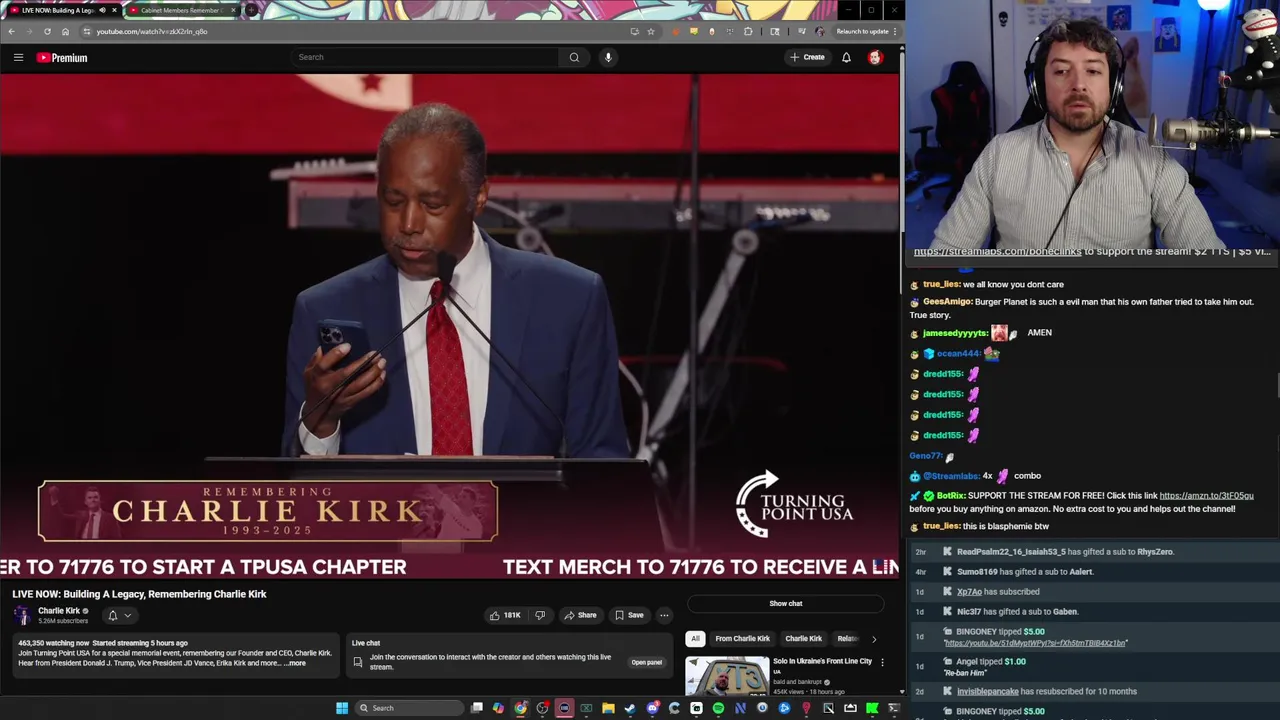Viewport: 1280px width, 720px height.
Task: Open the YouTube hamburger guide menu
Action: [x=18, y=57]
